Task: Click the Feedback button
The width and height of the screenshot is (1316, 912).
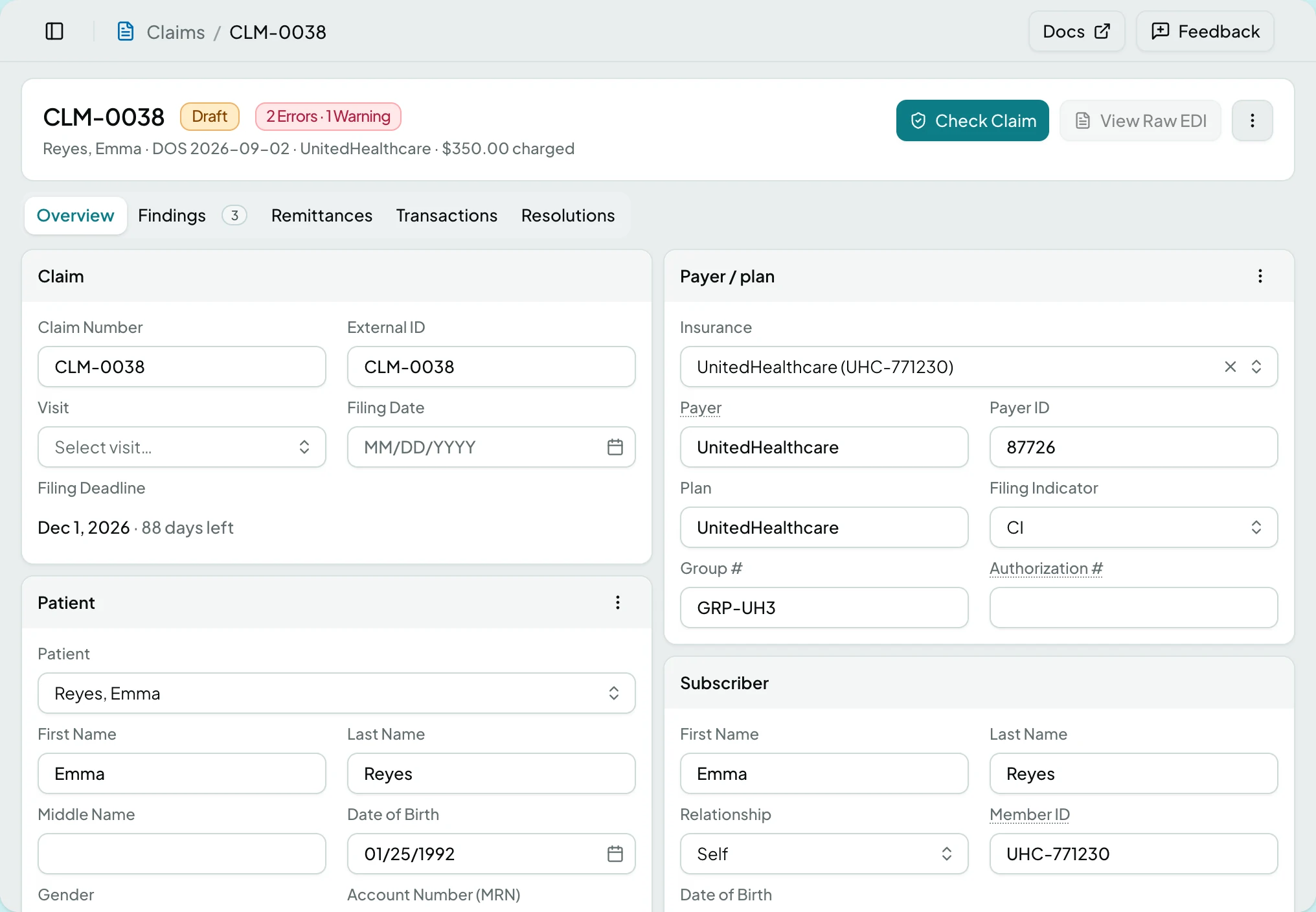Action: pyautogui.click(x=1205, y=31)
